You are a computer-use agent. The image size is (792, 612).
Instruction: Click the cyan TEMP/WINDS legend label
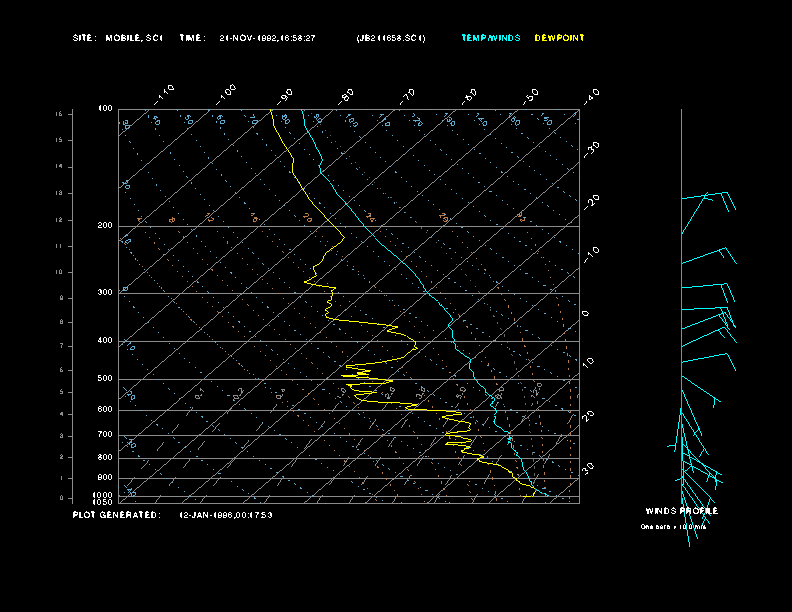490,38
